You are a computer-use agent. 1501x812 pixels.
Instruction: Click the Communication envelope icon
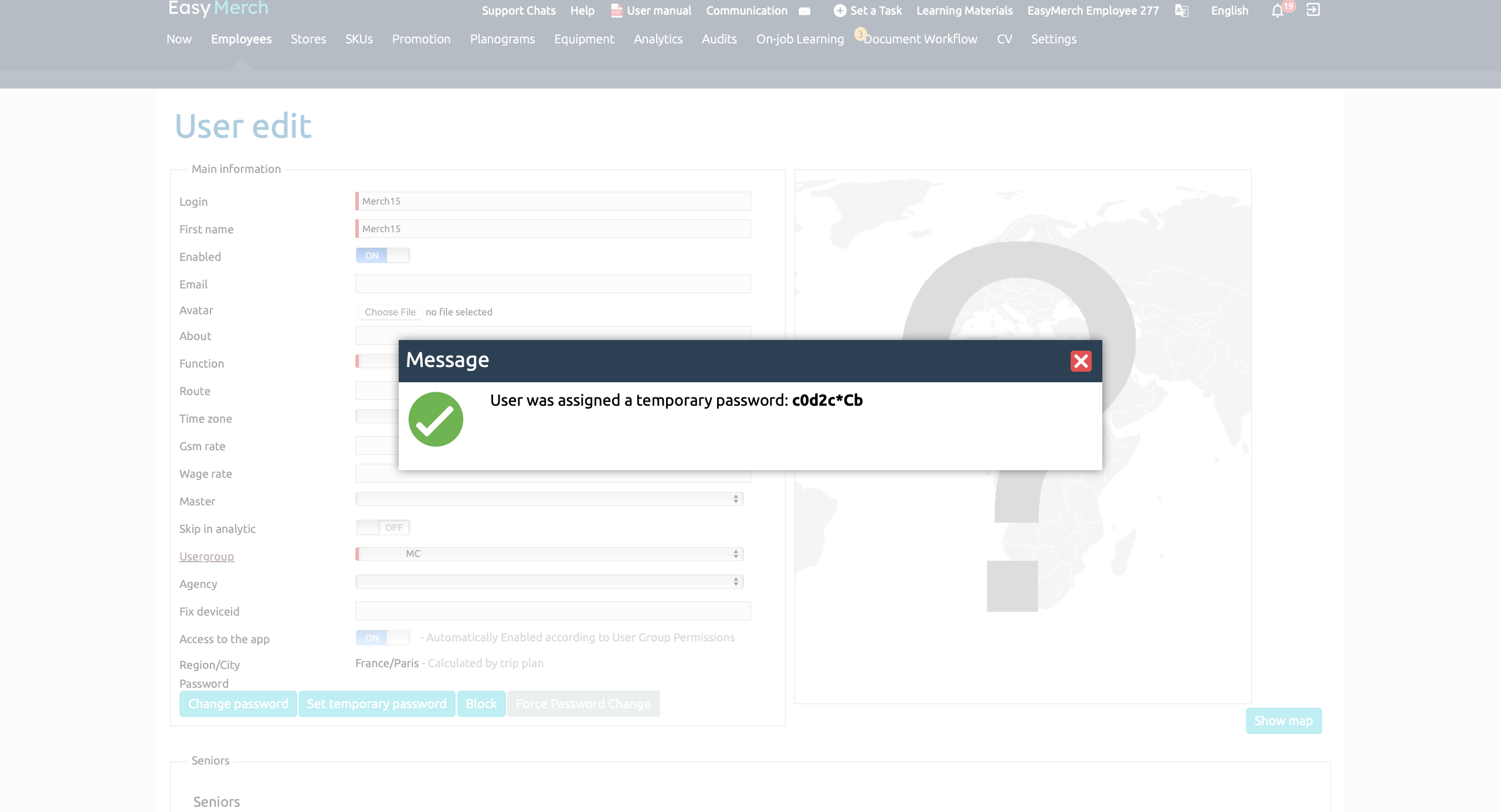pos(804,11)
